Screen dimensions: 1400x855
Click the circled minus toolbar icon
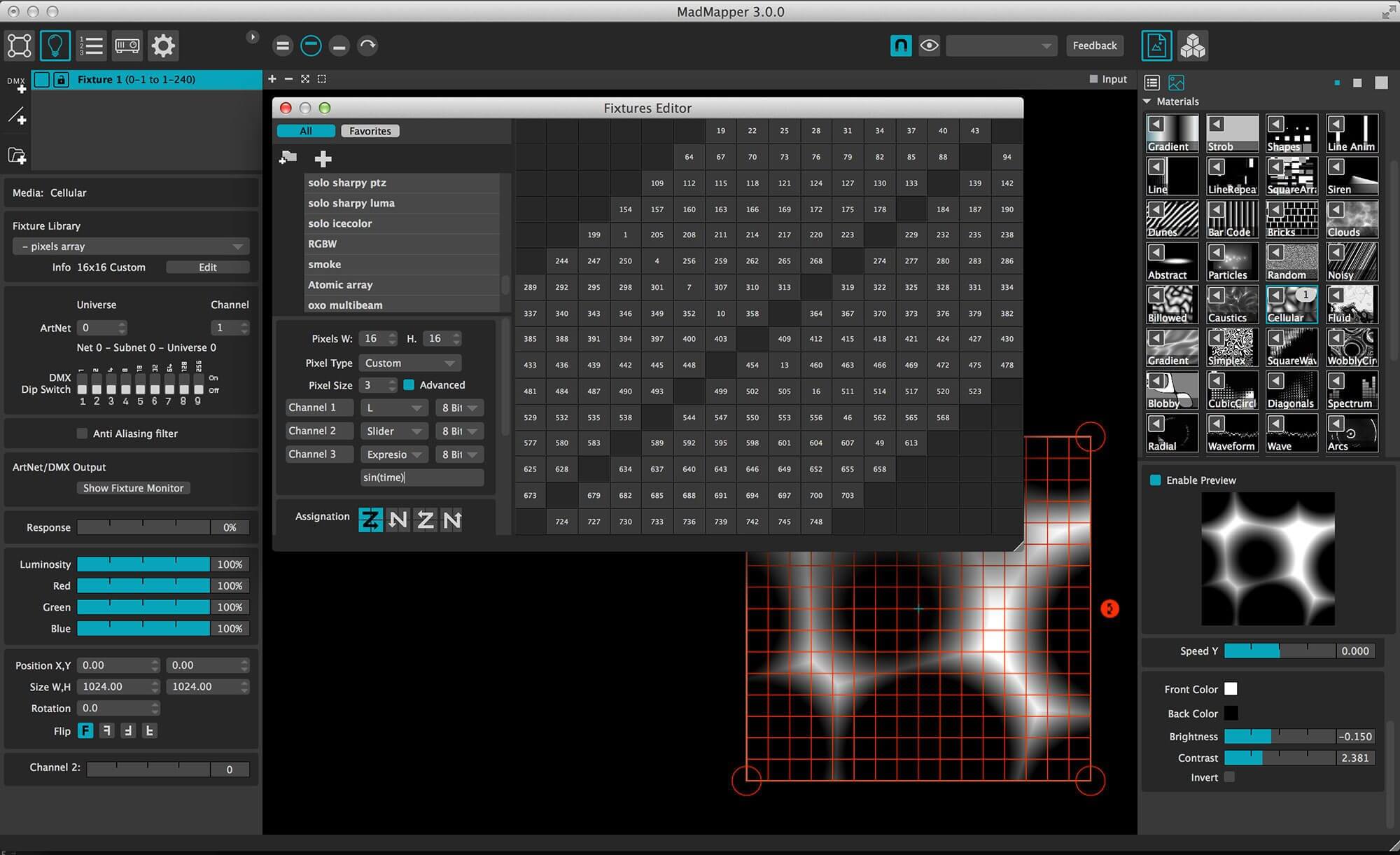[x=311, y=46]
